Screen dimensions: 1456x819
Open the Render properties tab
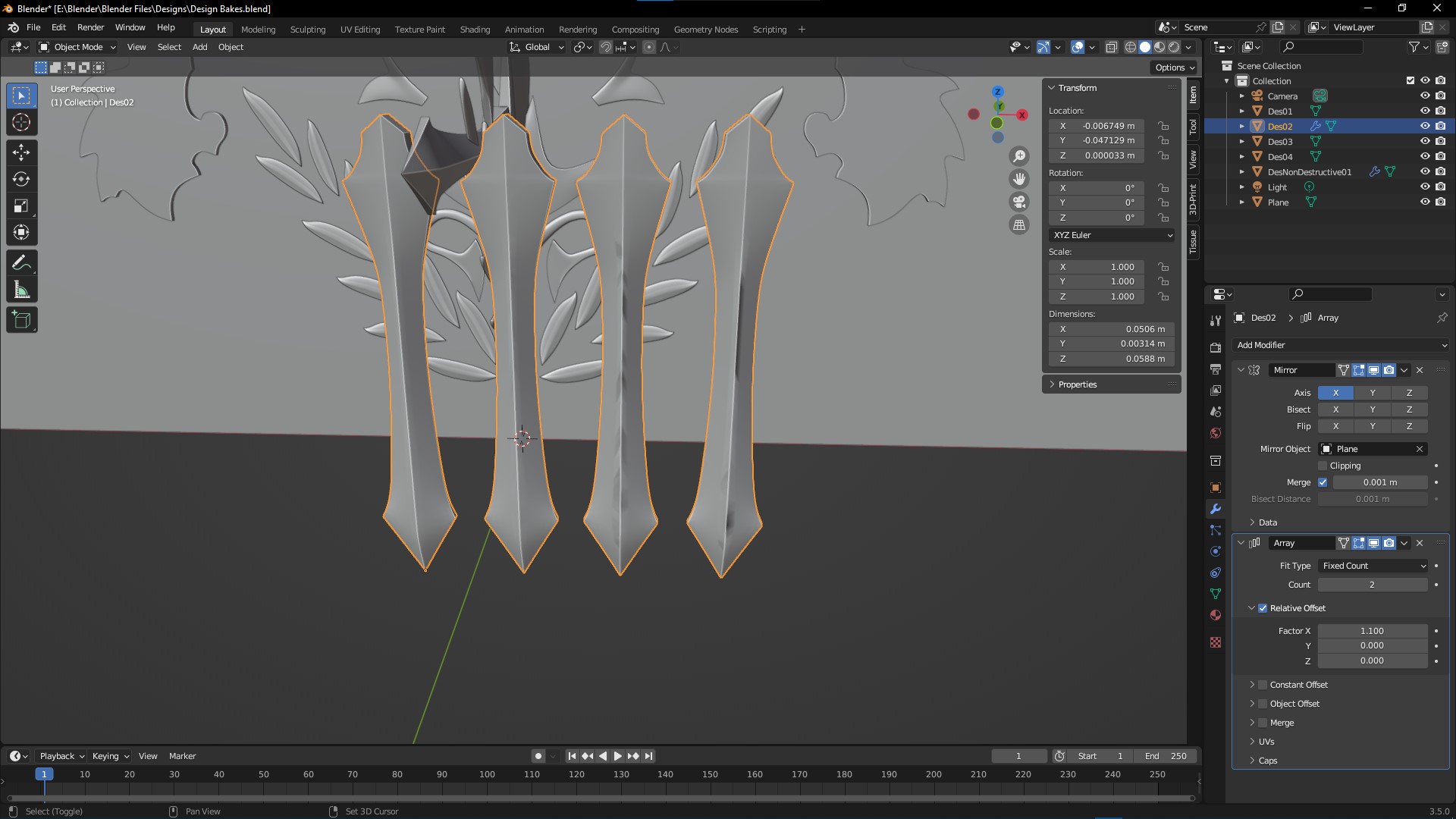(1216, 347)
